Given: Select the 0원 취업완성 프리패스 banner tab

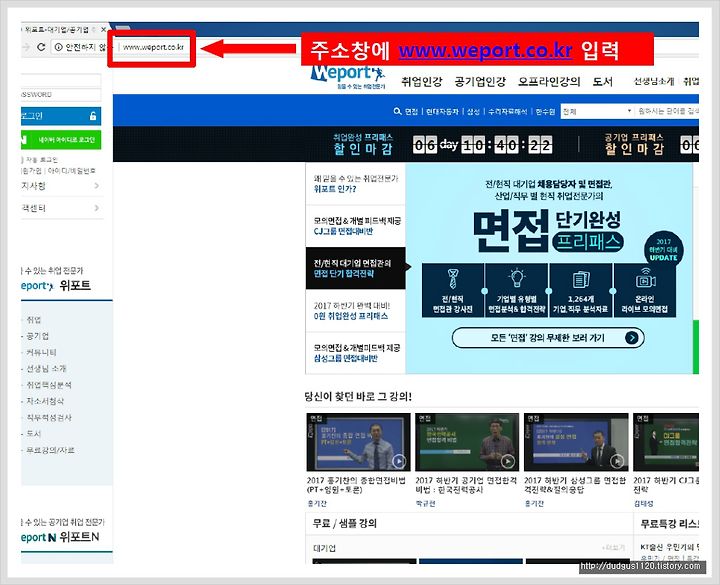Looking at the screenshot, I should coord(355,311).
